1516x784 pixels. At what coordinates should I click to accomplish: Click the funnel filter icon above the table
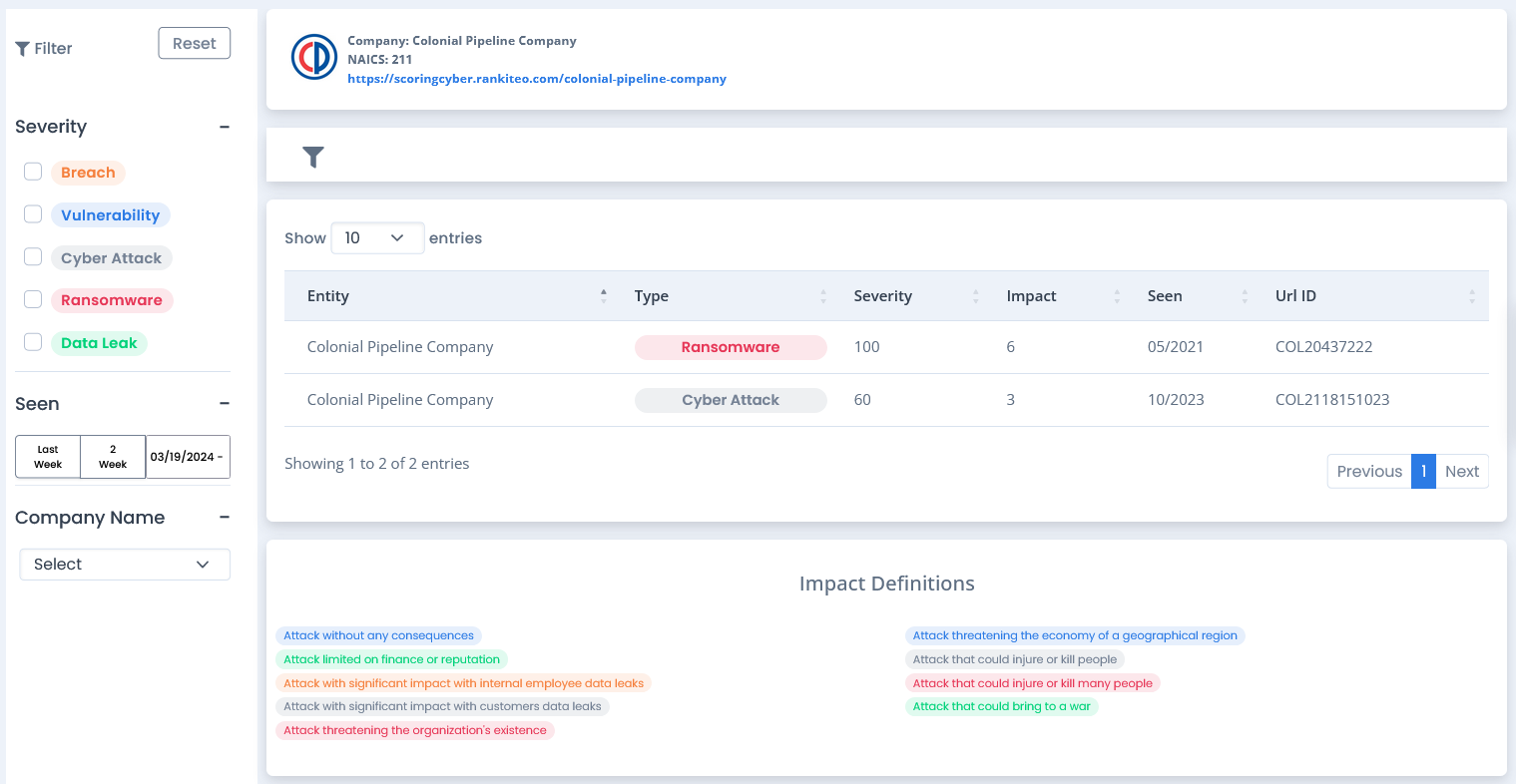313,157
